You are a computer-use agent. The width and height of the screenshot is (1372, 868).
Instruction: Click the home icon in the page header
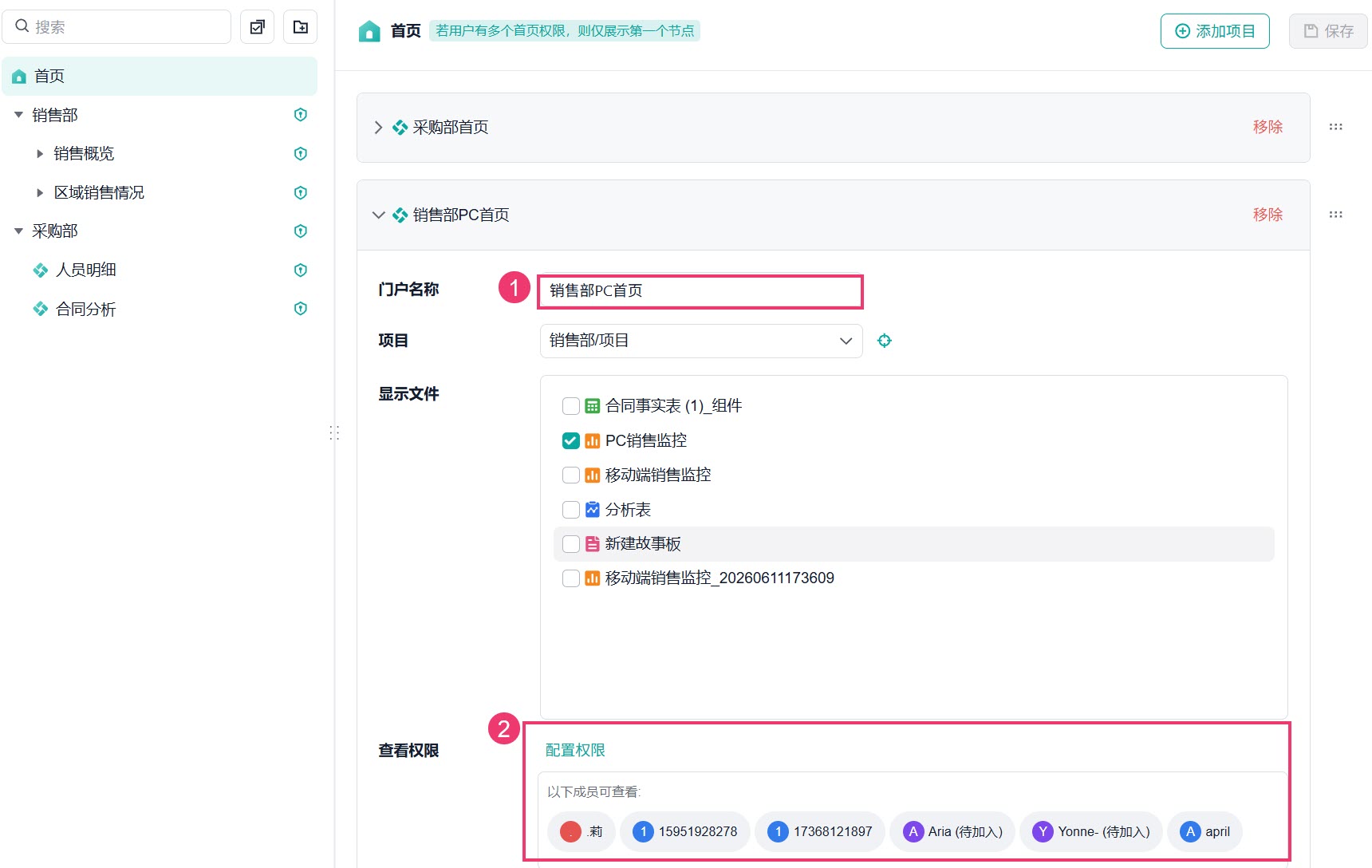[x=369, y=31]
